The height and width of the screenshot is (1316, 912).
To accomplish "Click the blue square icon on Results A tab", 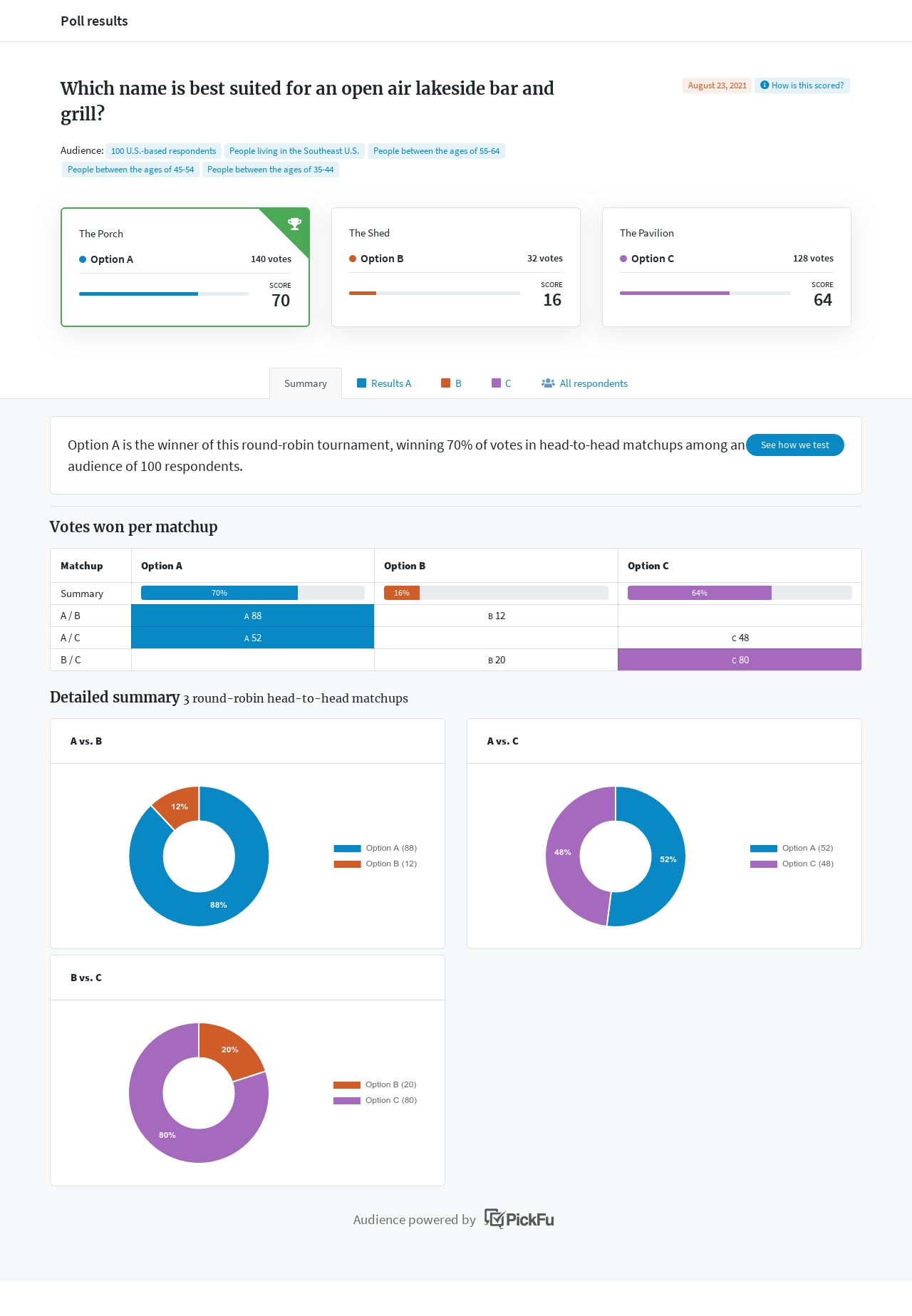I will click(361, 383).
